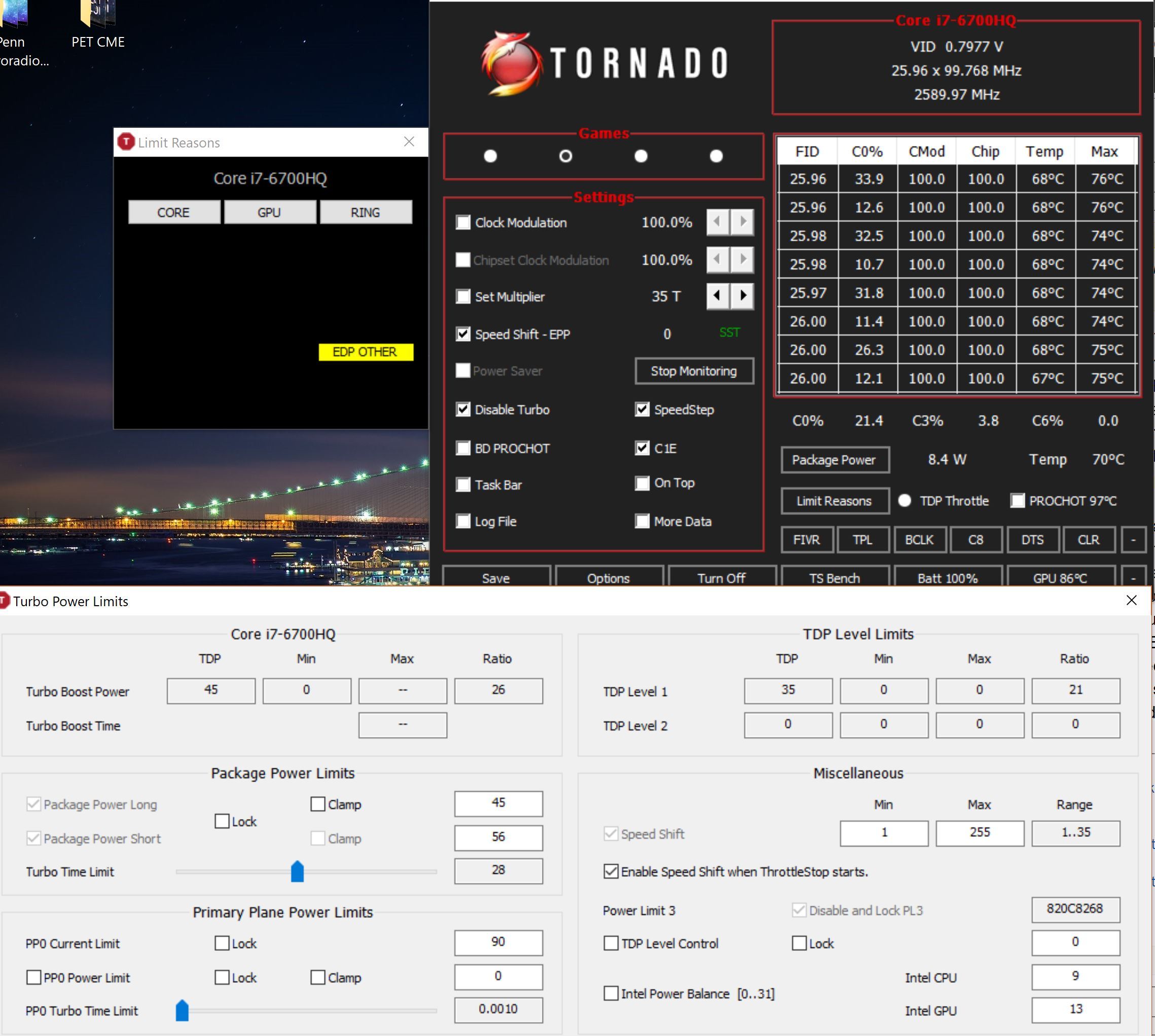The height and width of the screenshot is (1036, 1155).
Task: Edit the Intel GPU value 13
Action: [1076, 1009]
